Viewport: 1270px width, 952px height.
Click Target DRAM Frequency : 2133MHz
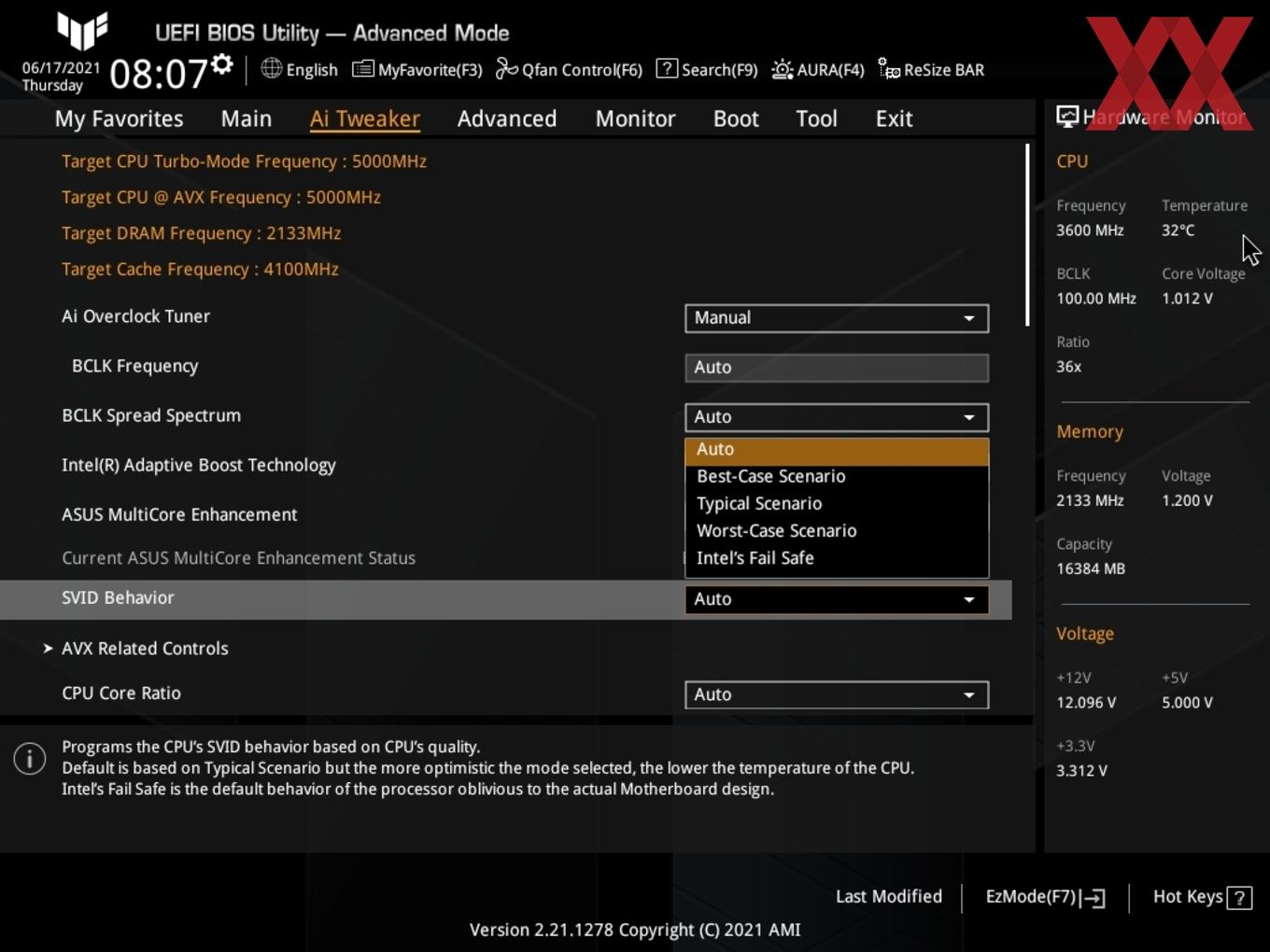(201, 233)
